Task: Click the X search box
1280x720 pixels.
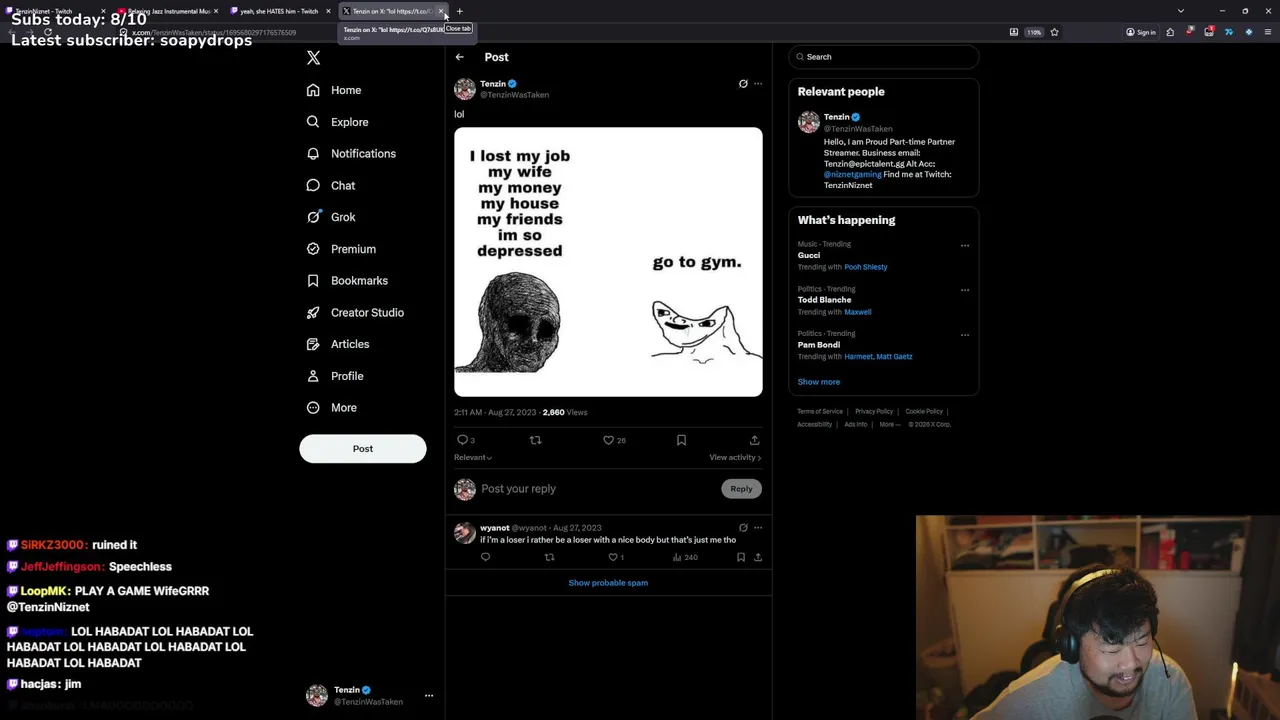Action: [x=884, y=57]
